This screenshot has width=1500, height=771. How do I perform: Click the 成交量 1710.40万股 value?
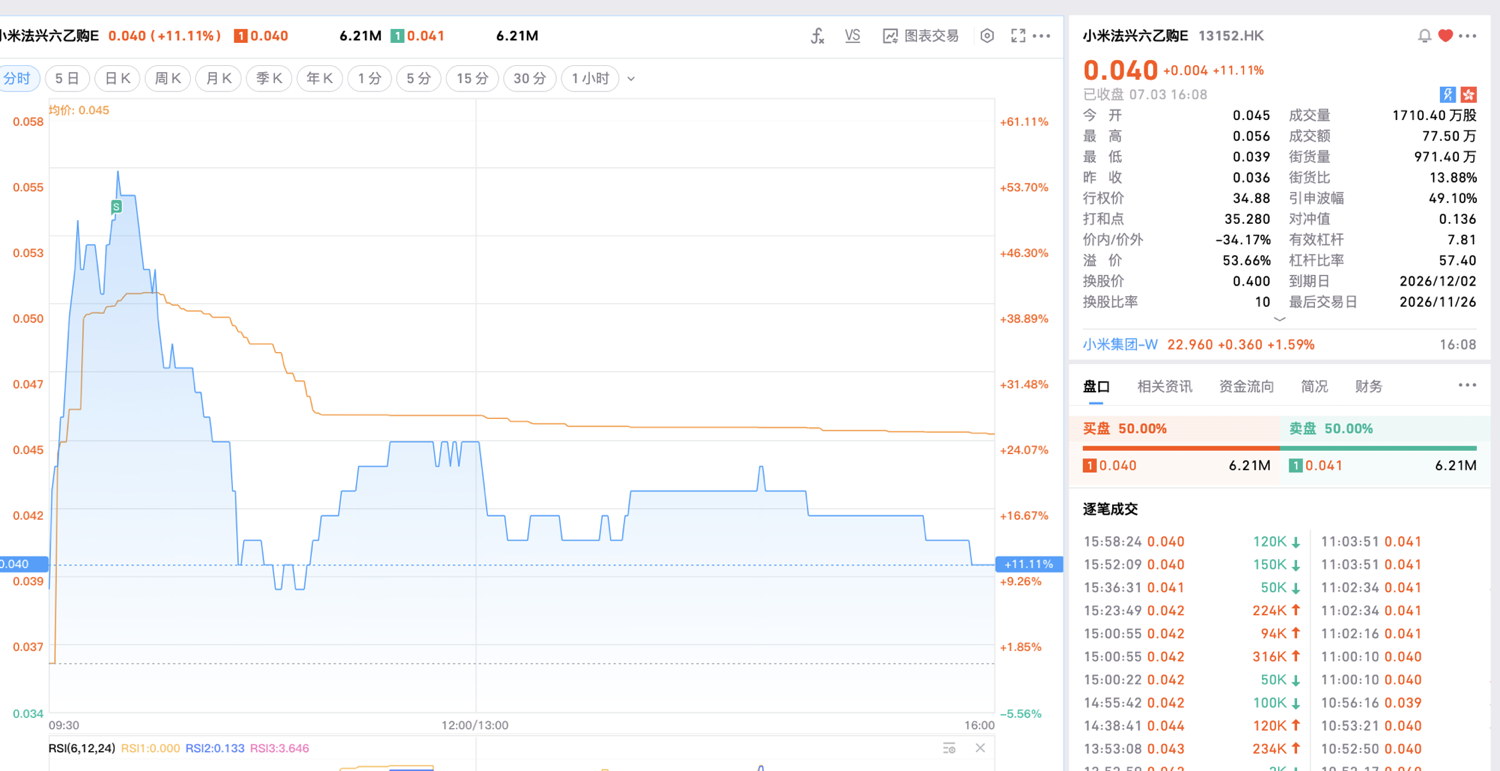tap(1435, 115)
